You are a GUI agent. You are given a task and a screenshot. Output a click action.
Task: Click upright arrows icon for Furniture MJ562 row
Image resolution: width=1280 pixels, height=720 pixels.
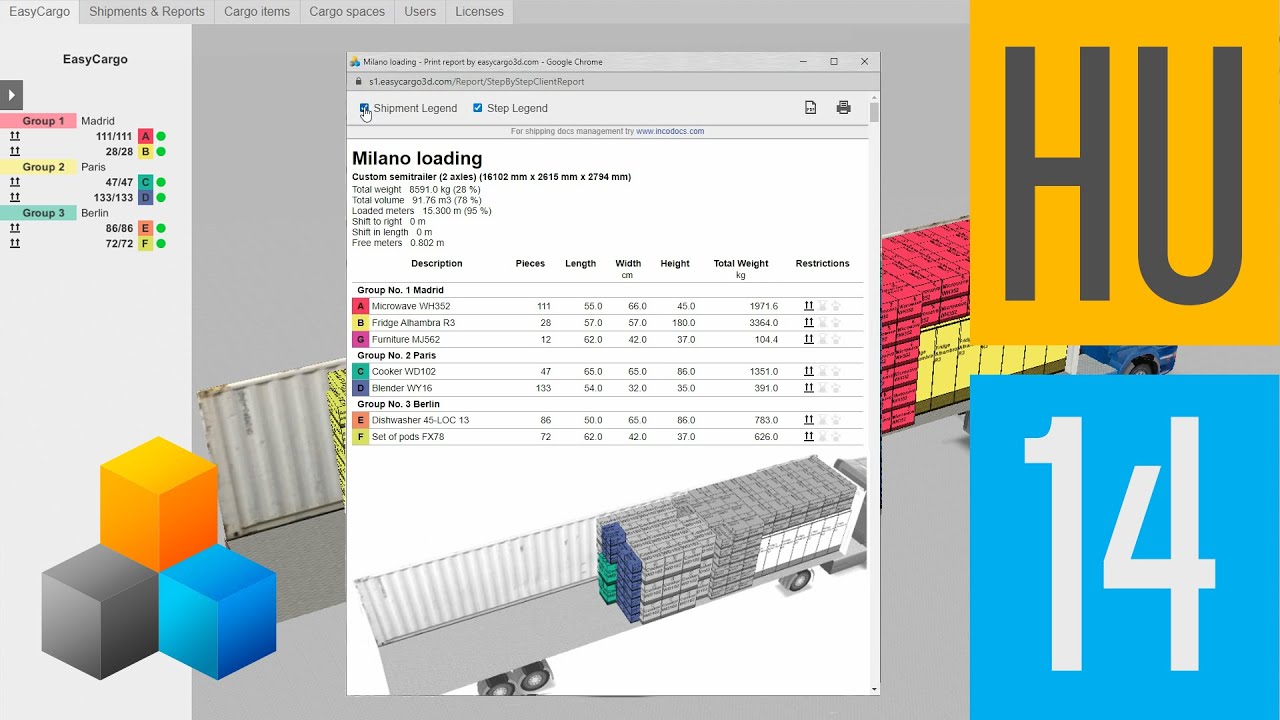tap(809, 339)
